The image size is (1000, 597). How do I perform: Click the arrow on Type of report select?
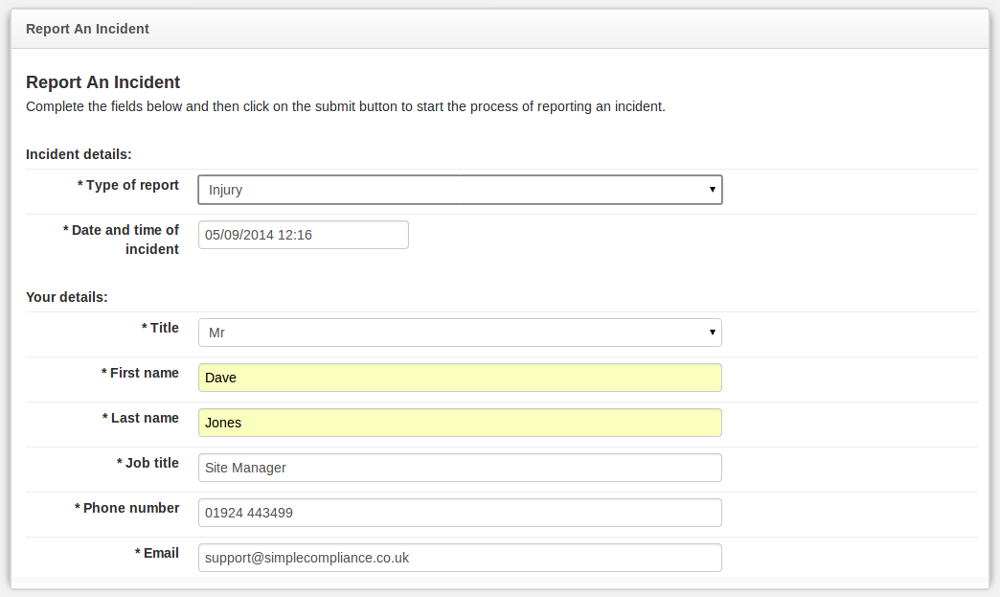712,189
